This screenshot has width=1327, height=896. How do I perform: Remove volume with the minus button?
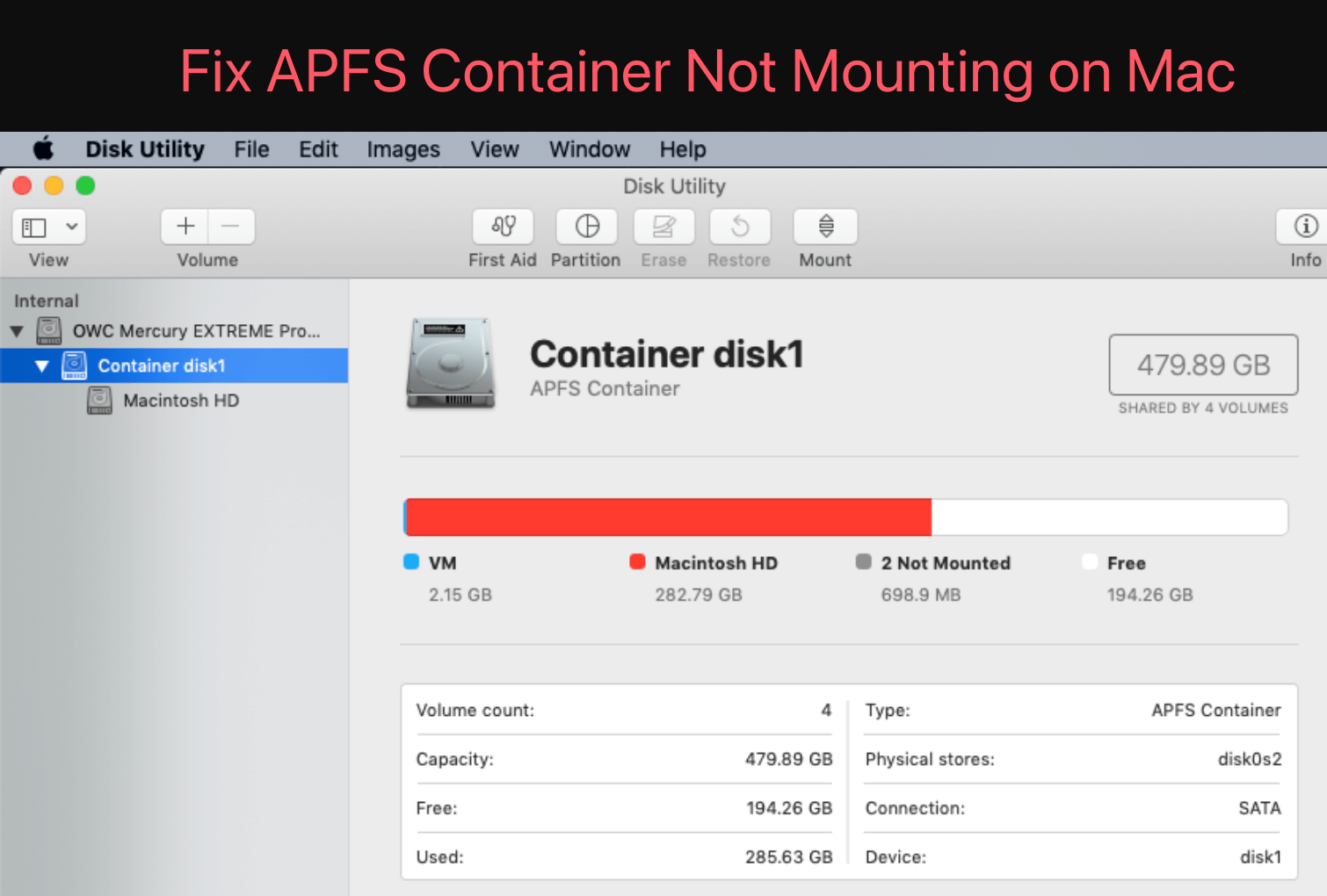click(x=231, y=227)
